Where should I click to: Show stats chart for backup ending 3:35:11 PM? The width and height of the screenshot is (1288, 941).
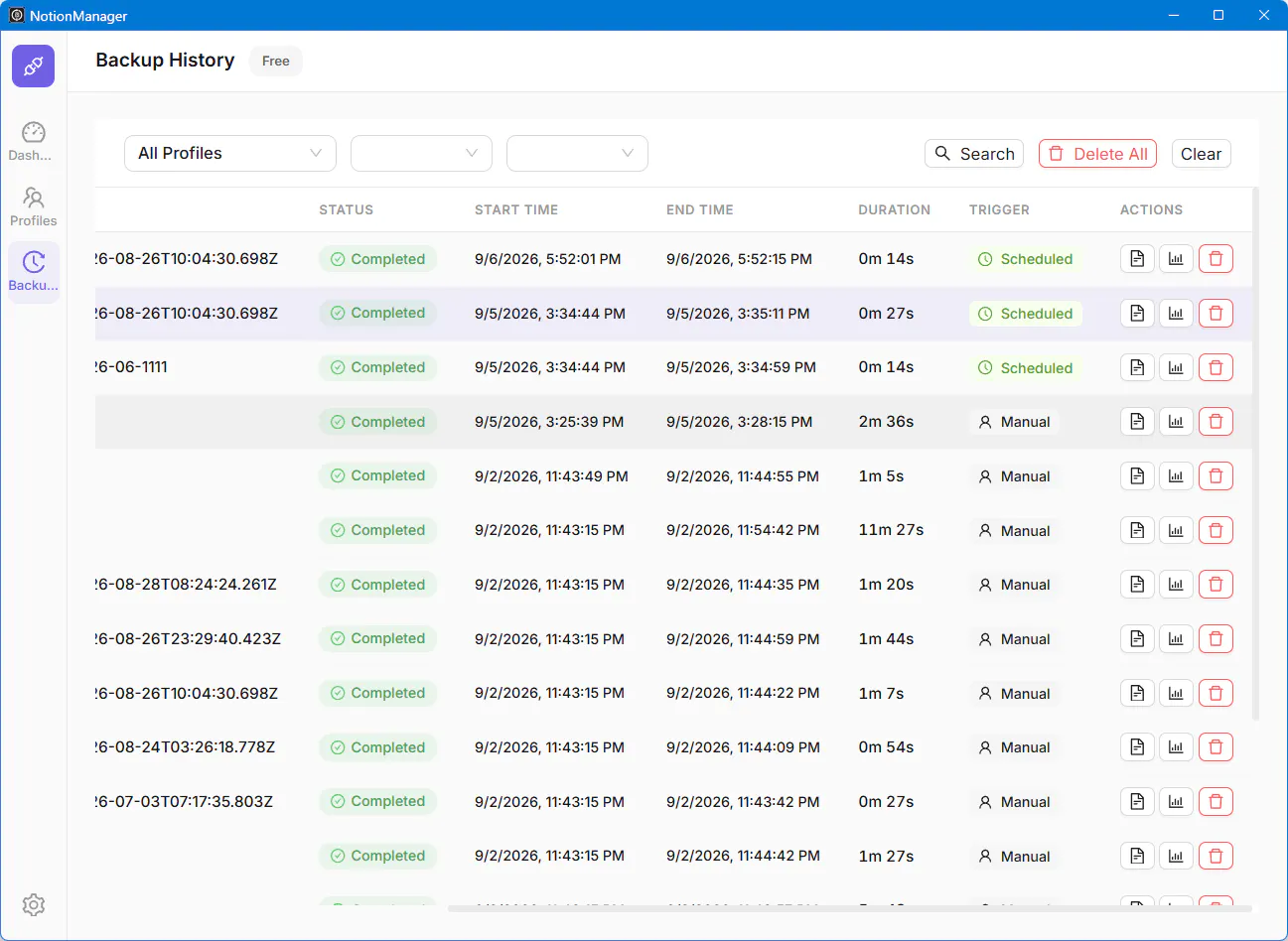1176,314
